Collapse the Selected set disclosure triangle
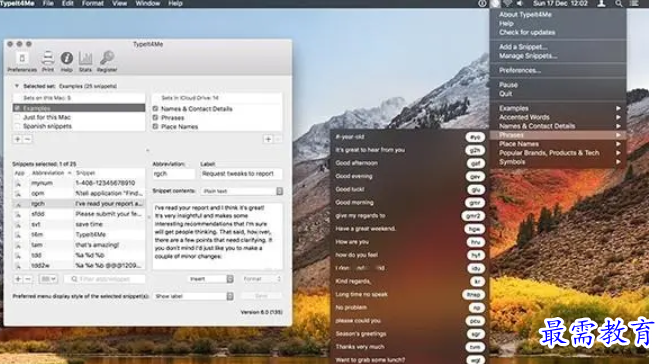This screenshot has height=364, width=663. 17,86
